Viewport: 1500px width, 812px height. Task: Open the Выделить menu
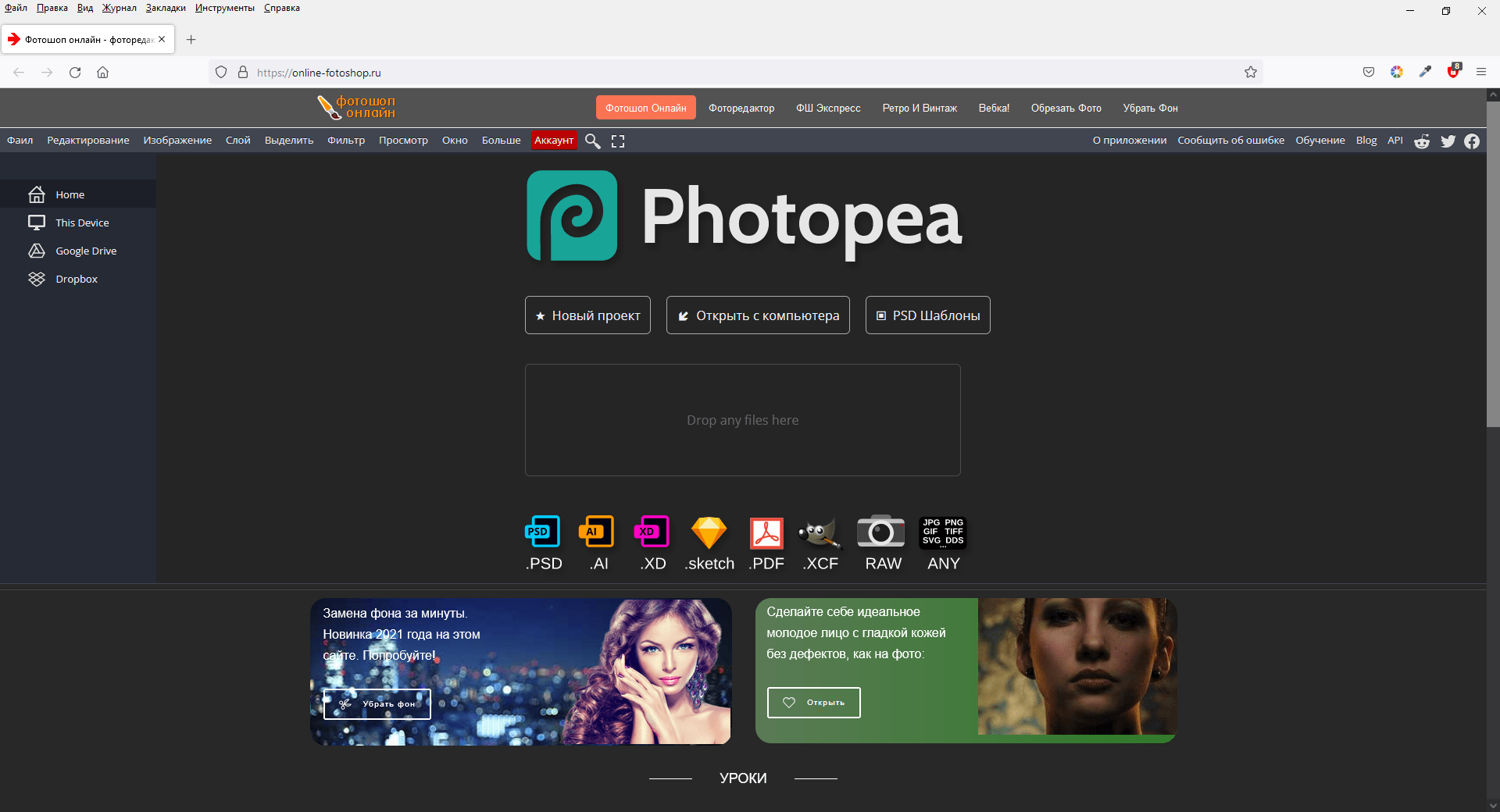pyautogui.click(x=289, y=141)
